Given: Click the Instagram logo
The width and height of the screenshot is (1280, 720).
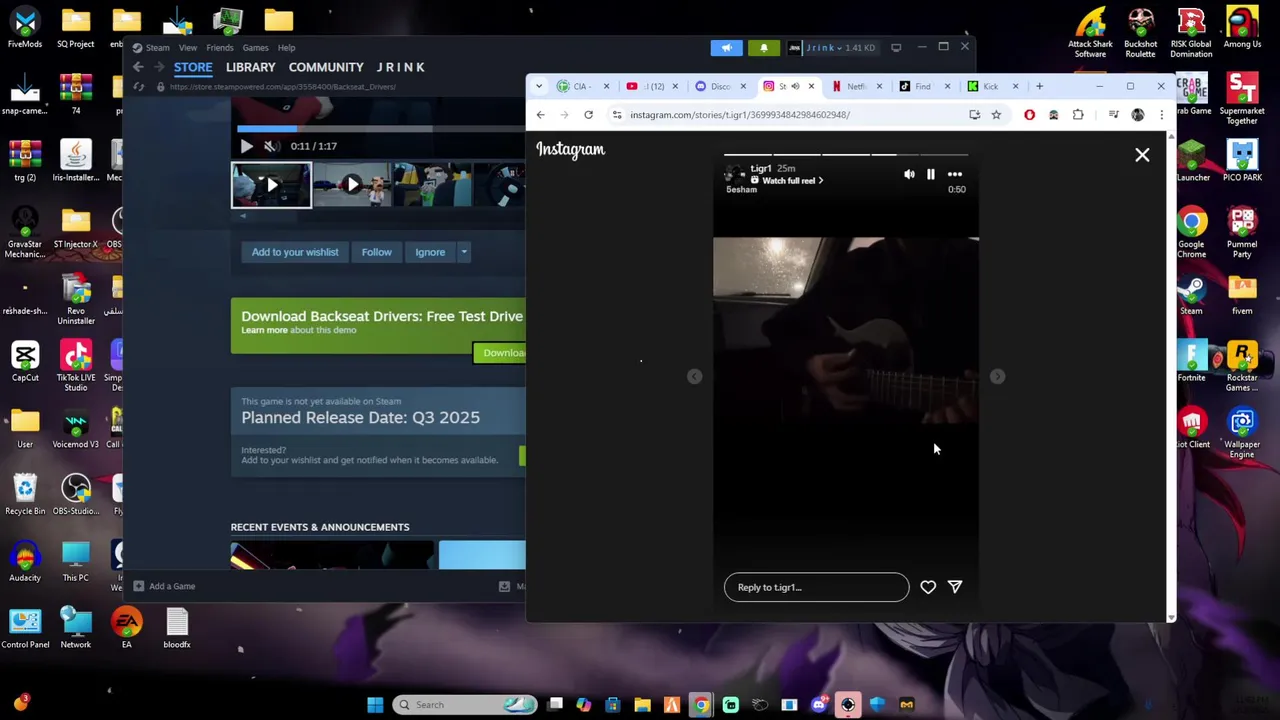Looking at the screenshot, I should (570, 150).
